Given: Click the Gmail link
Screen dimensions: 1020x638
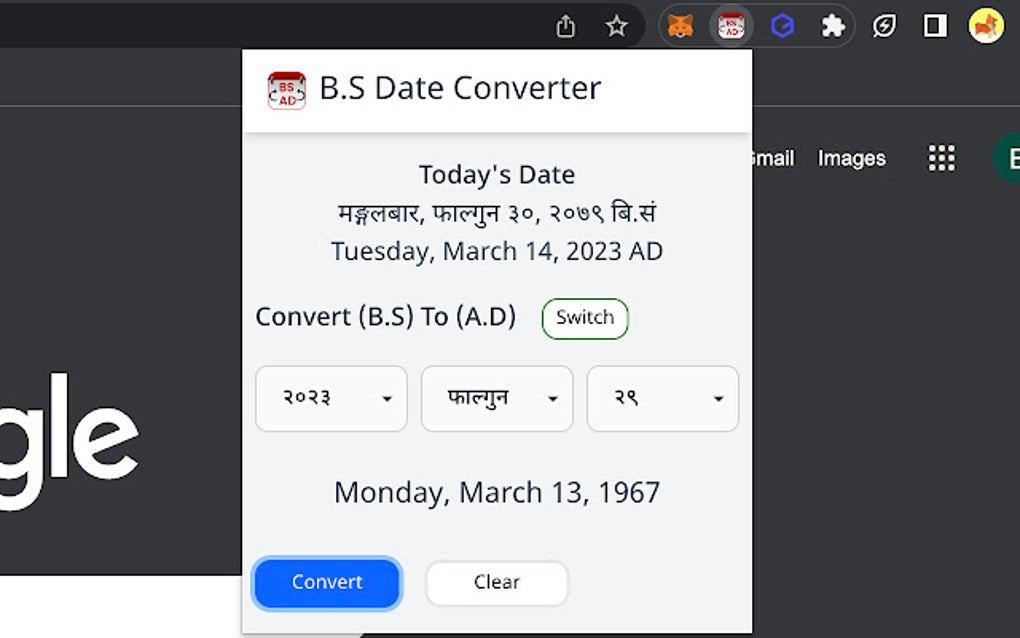Looking at the screenshot, I should (x=772, y=158).
